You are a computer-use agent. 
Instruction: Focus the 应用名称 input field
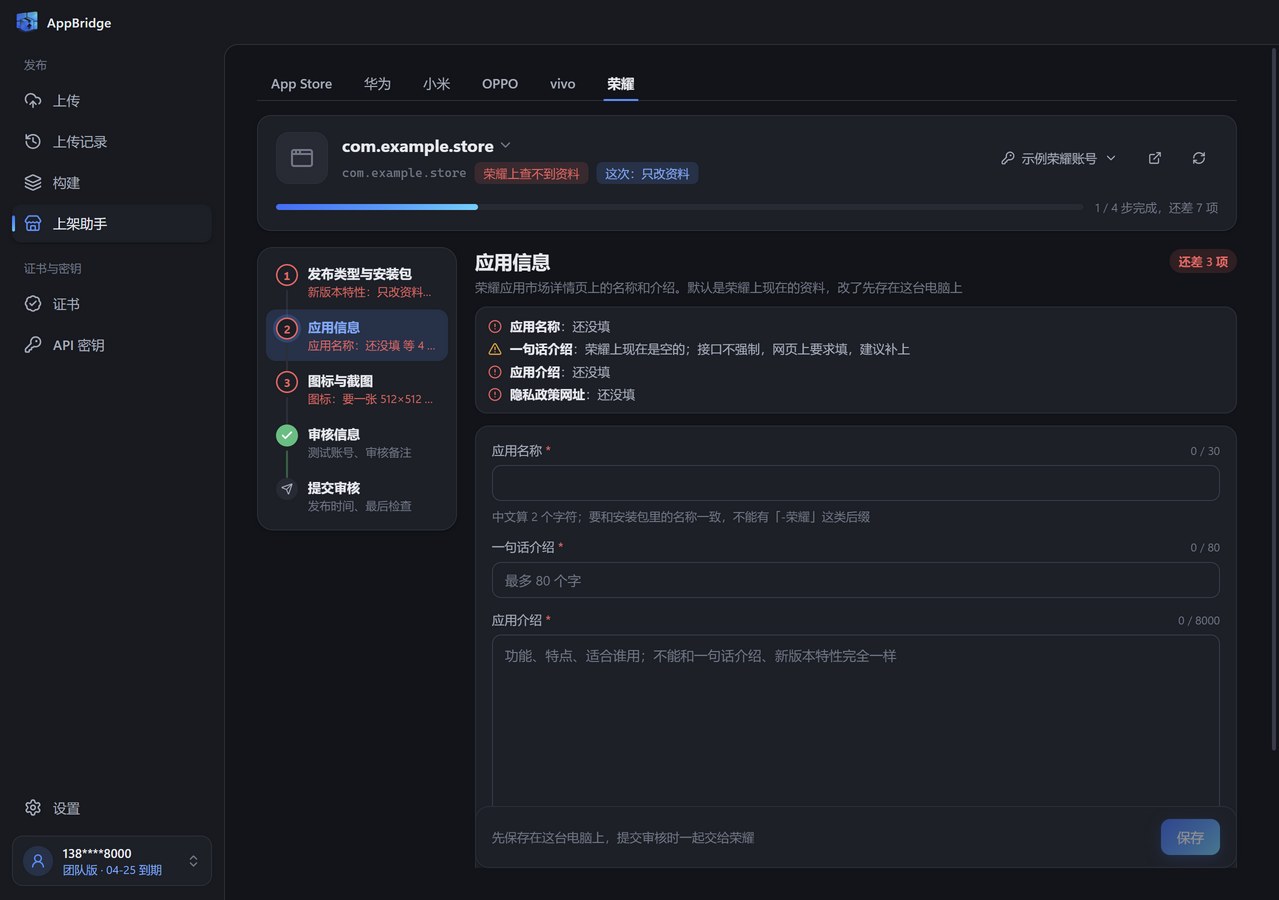click(856, 483)
